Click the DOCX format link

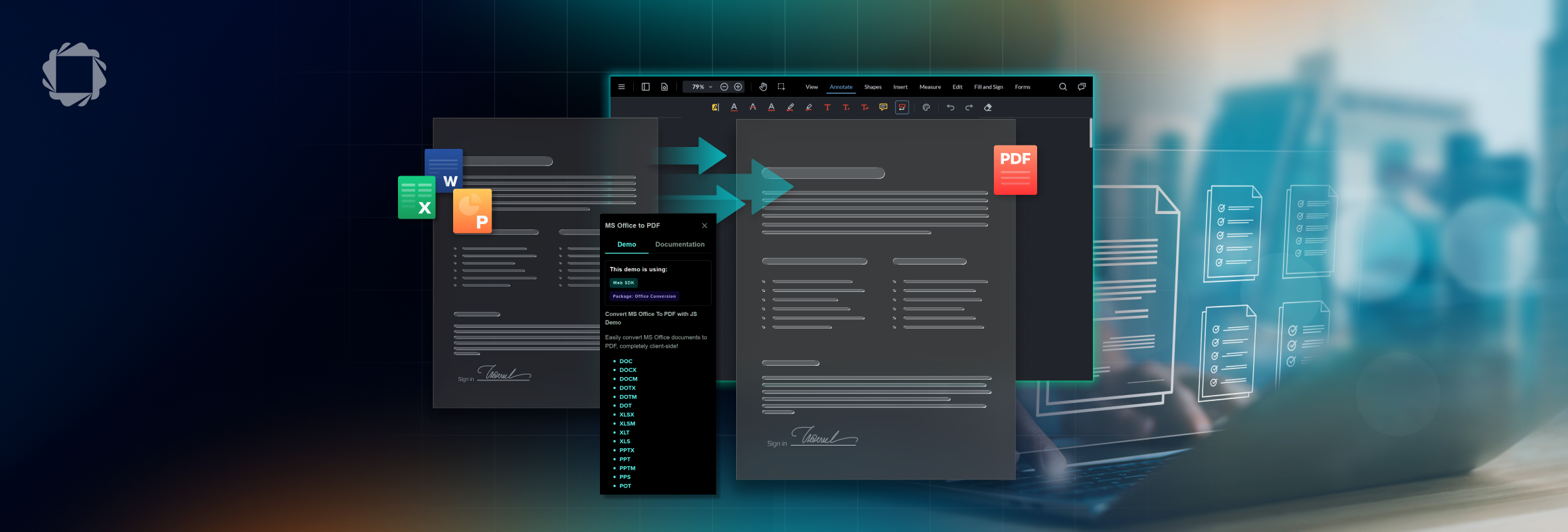(628, 370)
